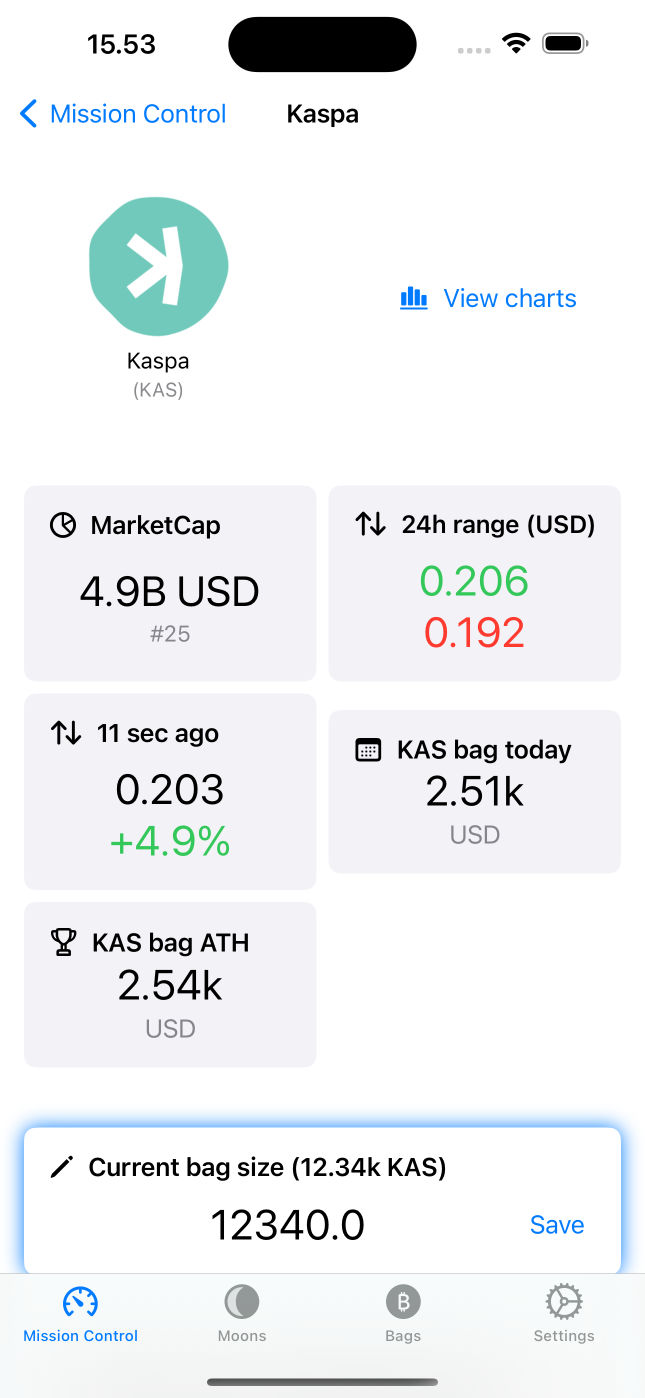Viewport: 645px width, 1398px height.
Task: Tap the trophy icon for bag ATH
Action: (x=63, y=942)
